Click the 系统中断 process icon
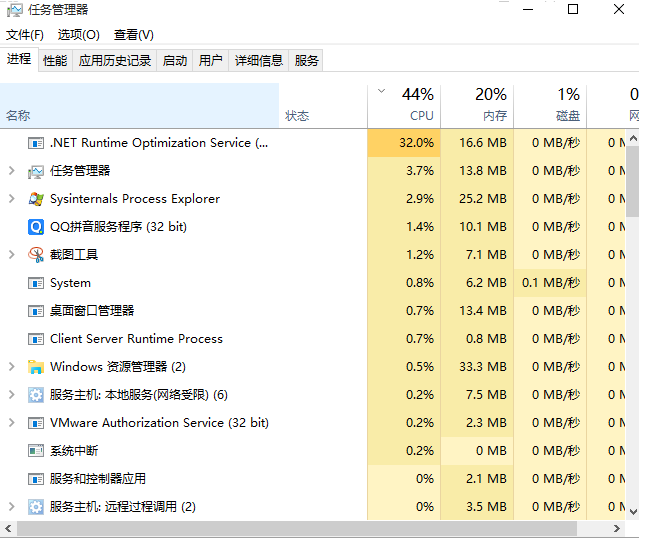 click(x=36, y=451)
